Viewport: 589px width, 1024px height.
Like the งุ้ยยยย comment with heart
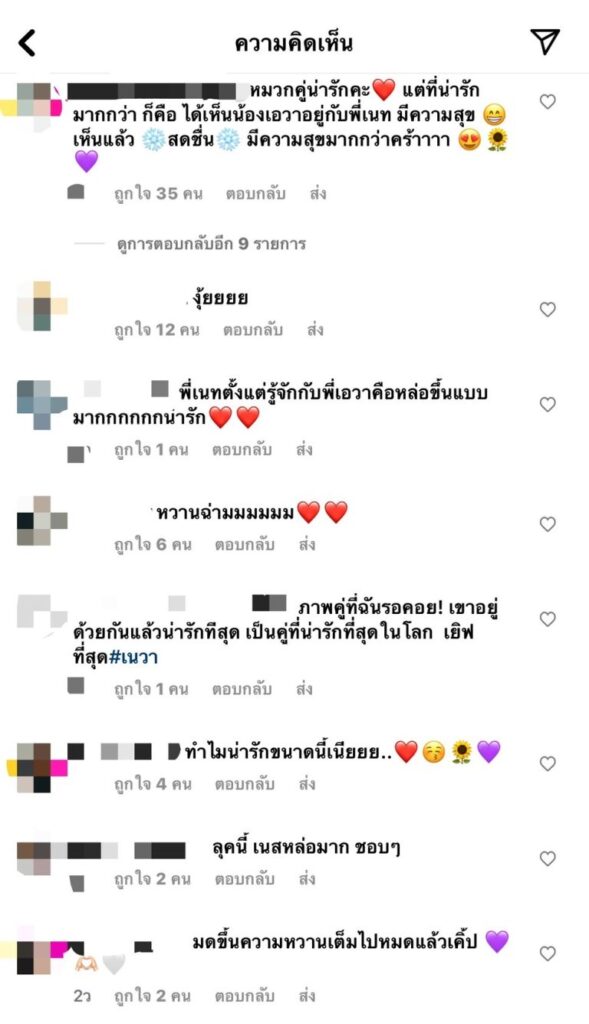(x=547, y=309)
